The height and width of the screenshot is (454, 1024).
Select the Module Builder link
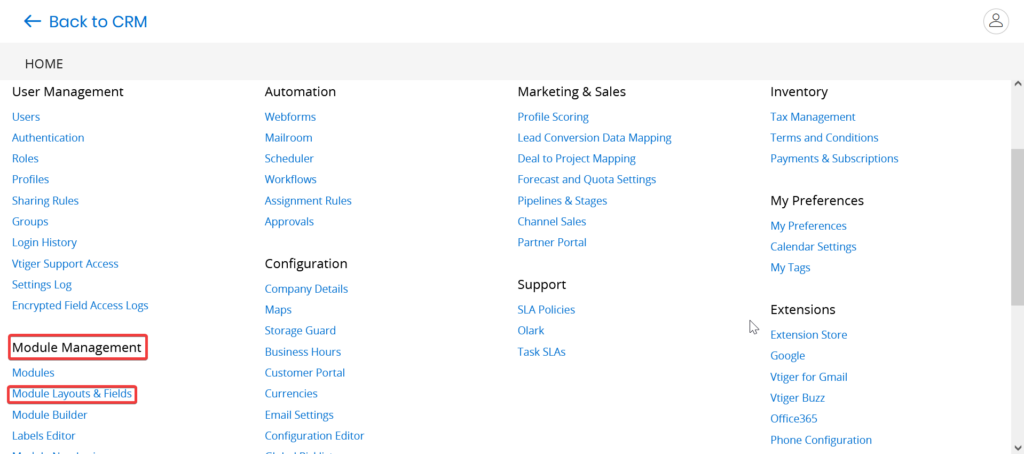[x=49, y=415]
